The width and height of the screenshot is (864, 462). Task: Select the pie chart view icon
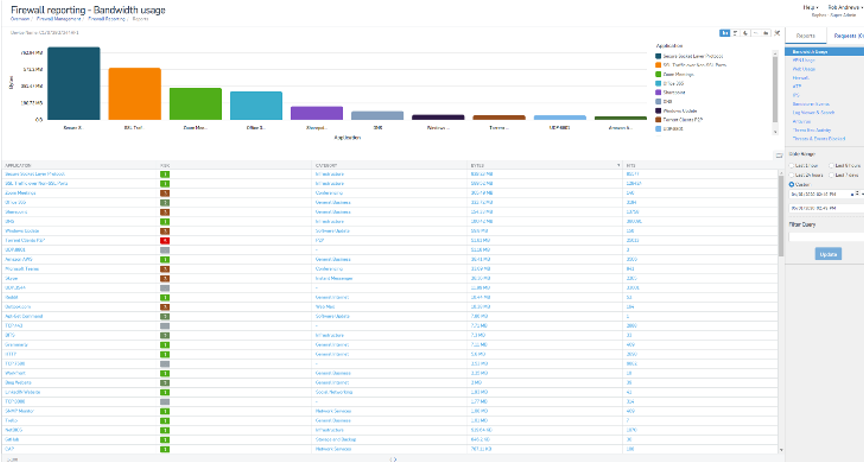[x=746, y=34]
